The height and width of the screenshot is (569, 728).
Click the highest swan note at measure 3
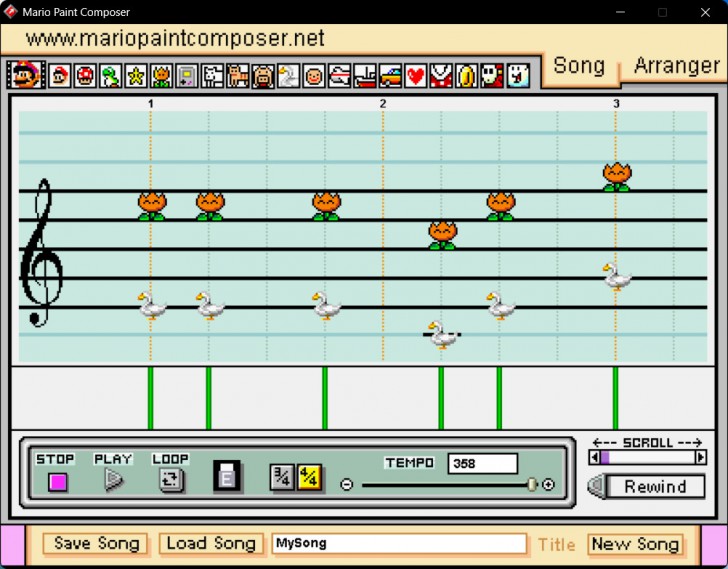(x=617, y=277)
